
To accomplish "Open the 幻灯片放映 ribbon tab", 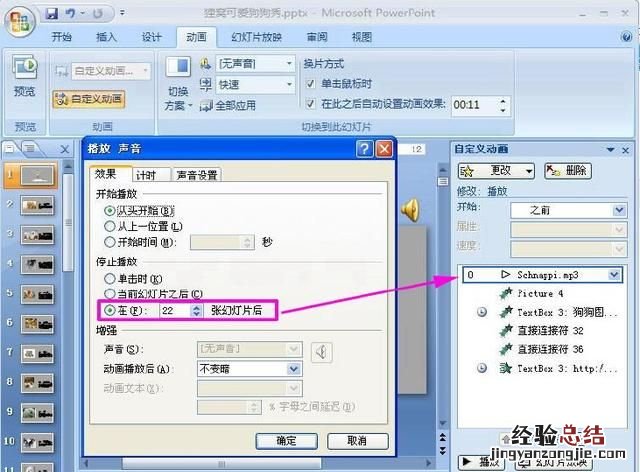I will pos(256,37).
